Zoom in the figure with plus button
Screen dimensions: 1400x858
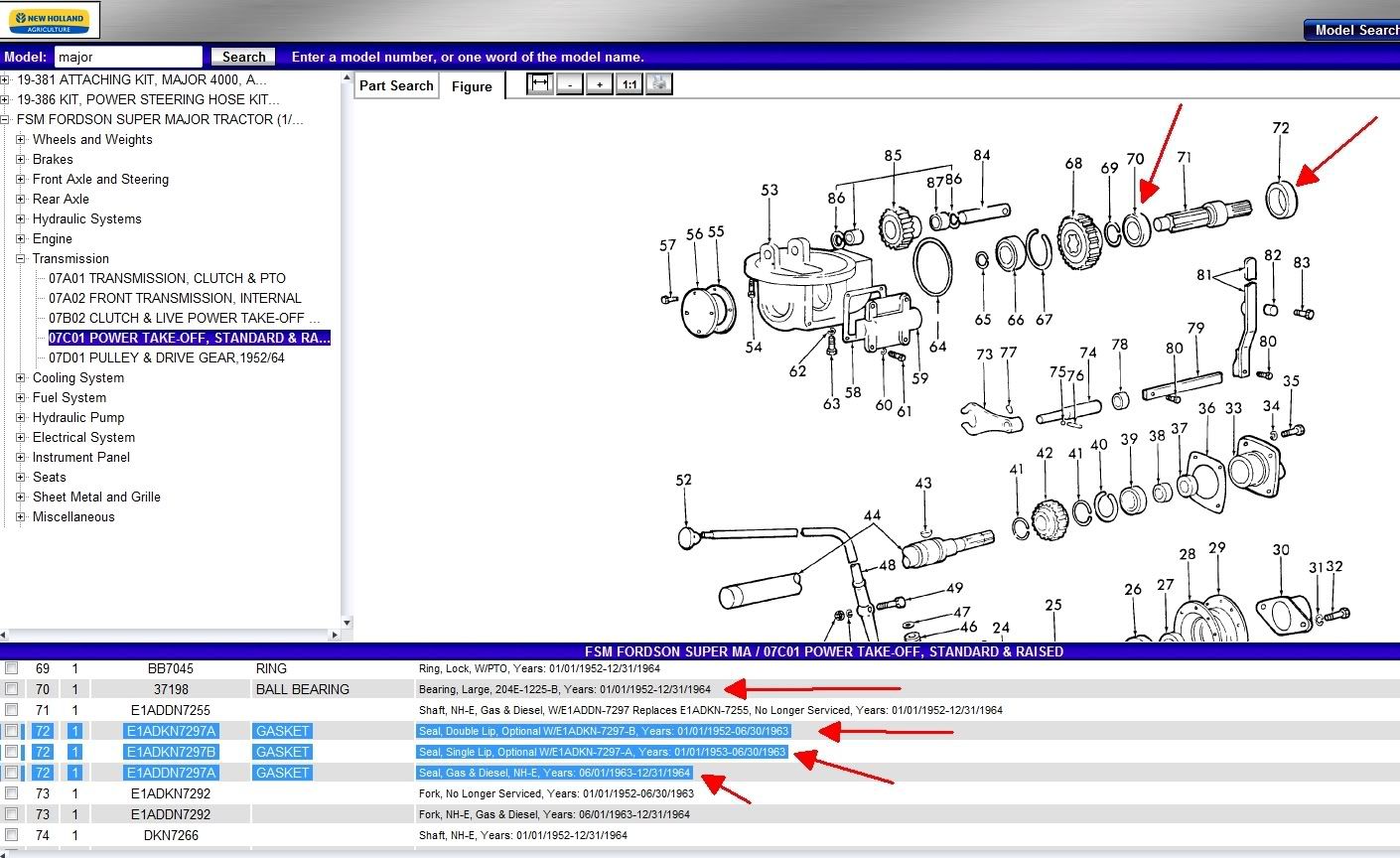coord(599,84)
